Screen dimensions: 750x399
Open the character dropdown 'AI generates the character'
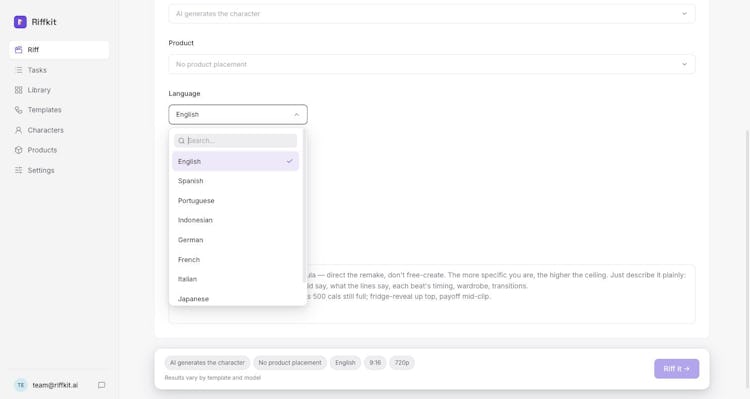point(431,13)
